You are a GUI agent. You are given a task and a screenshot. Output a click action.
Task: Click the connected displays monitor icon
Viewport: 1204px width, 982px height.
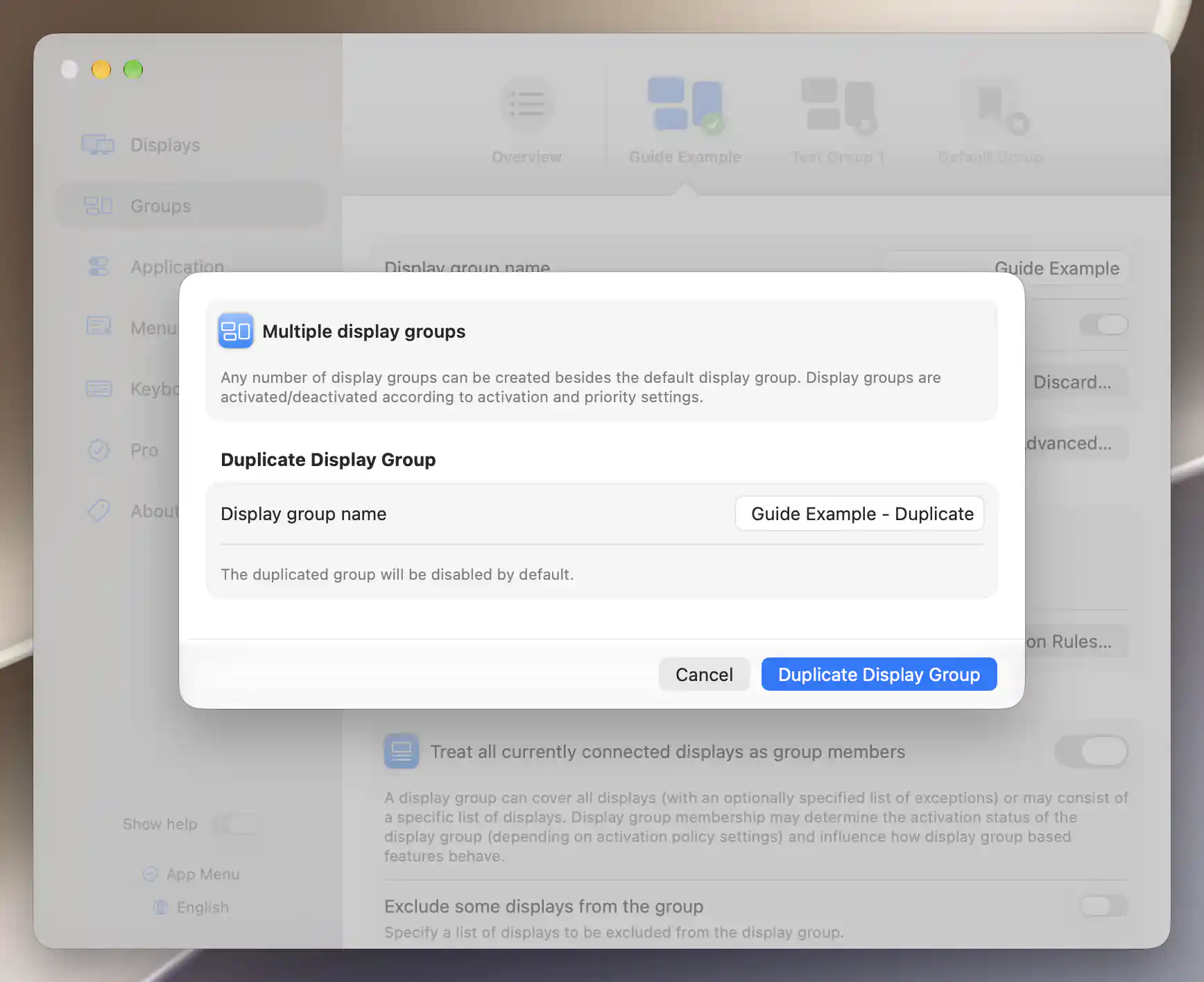click(402, 751)
